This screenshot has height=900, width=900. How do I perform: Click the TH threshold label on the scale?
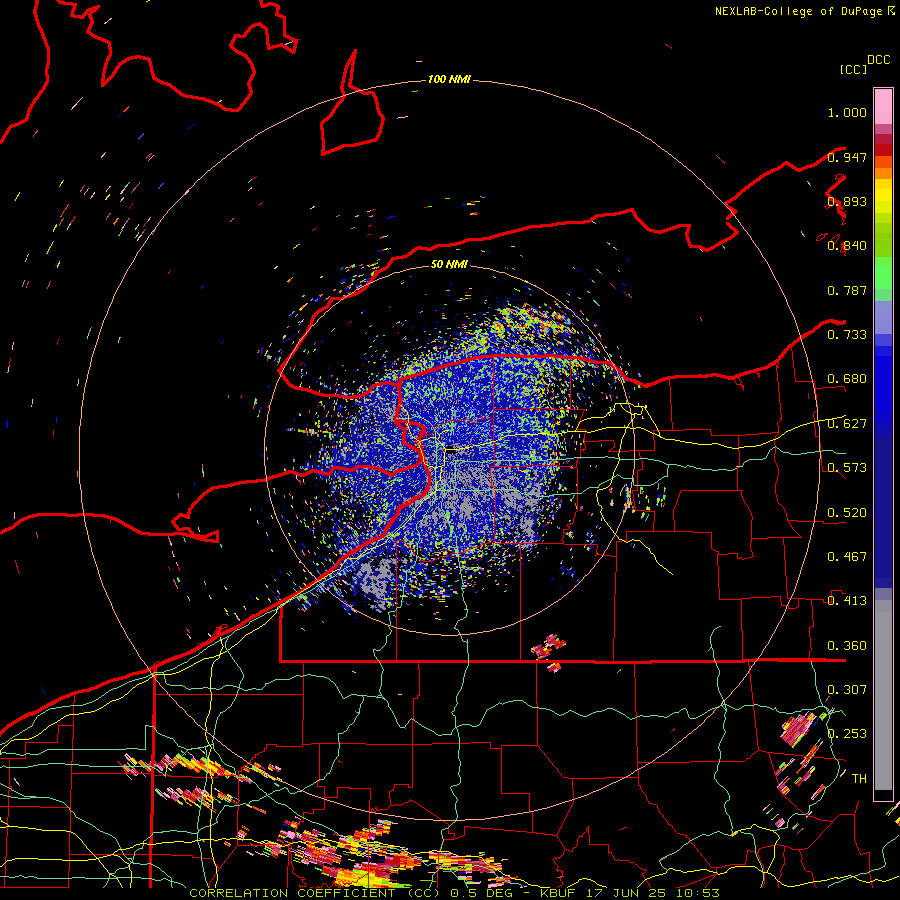point(859,779)
